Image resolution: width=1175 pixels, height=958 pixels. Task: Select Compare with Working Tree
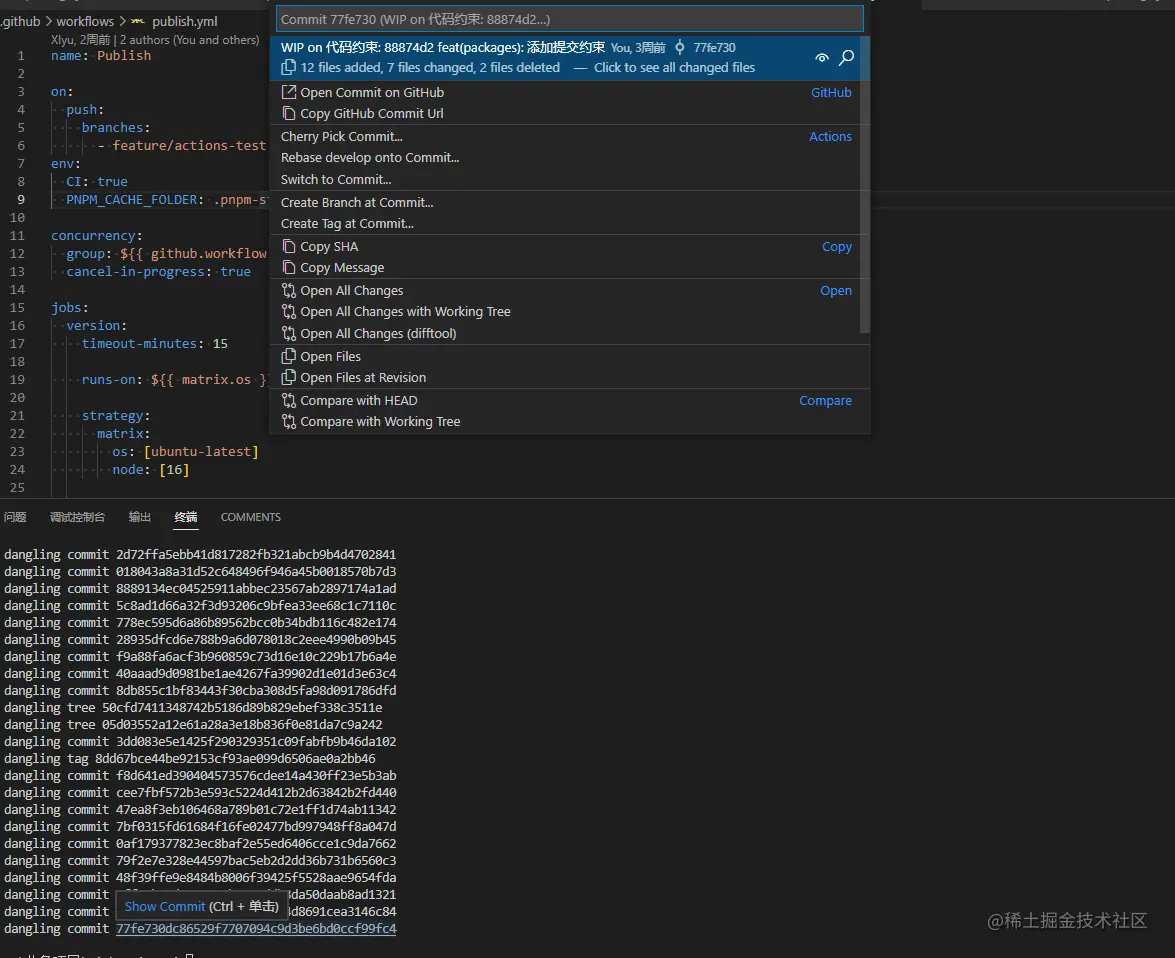[570, 422]
